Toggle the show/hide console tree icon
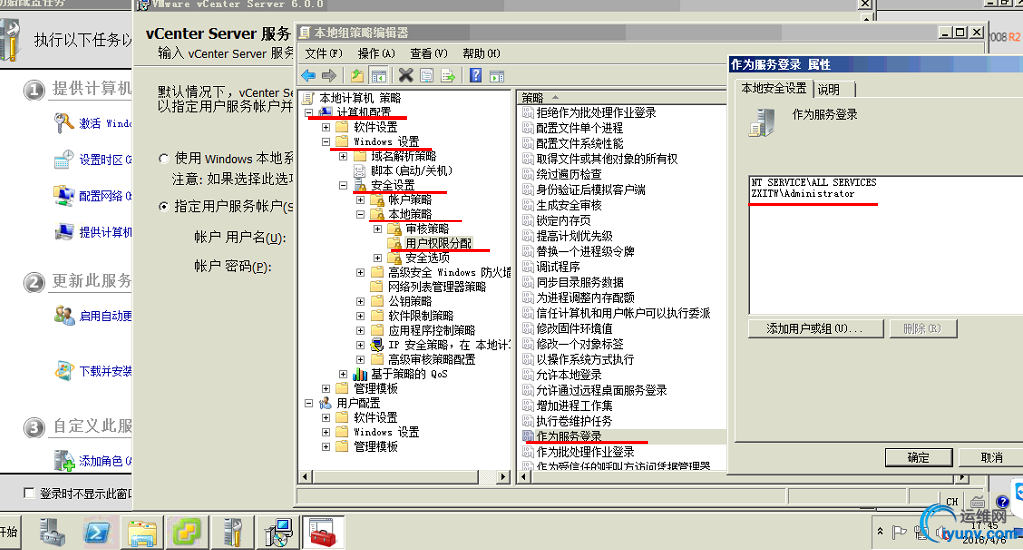This screenshot has height=550, width=1023. pos(378,76)
